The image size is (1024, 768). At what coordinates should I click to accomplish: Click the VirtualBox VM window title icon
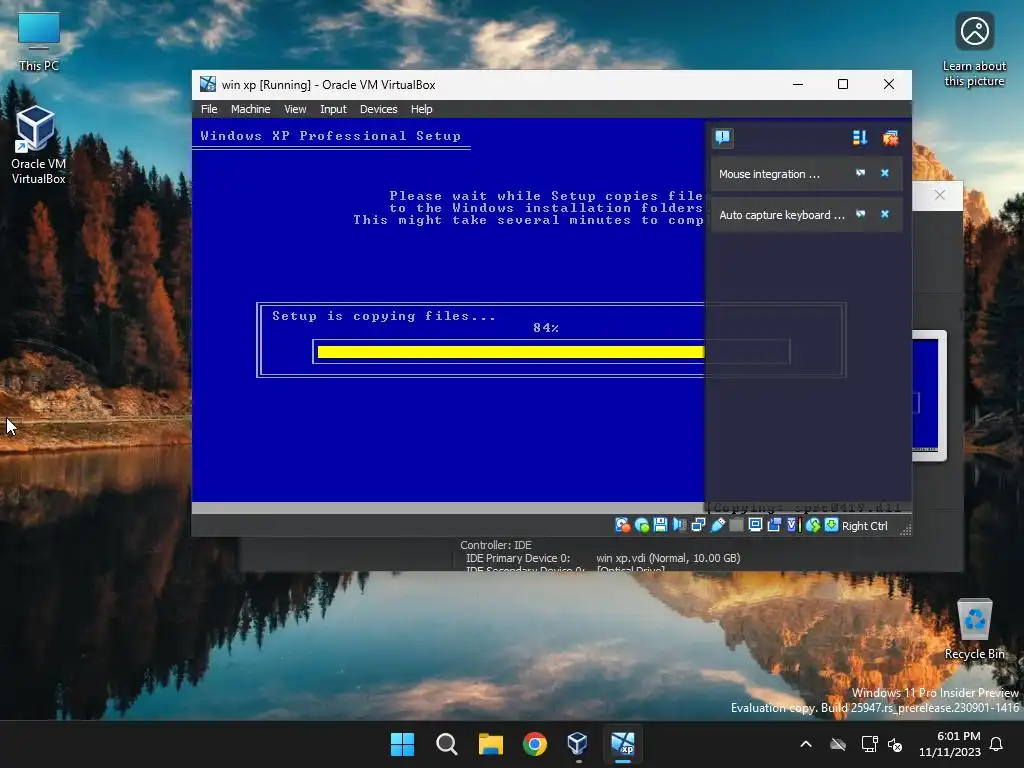click(208, 84)
